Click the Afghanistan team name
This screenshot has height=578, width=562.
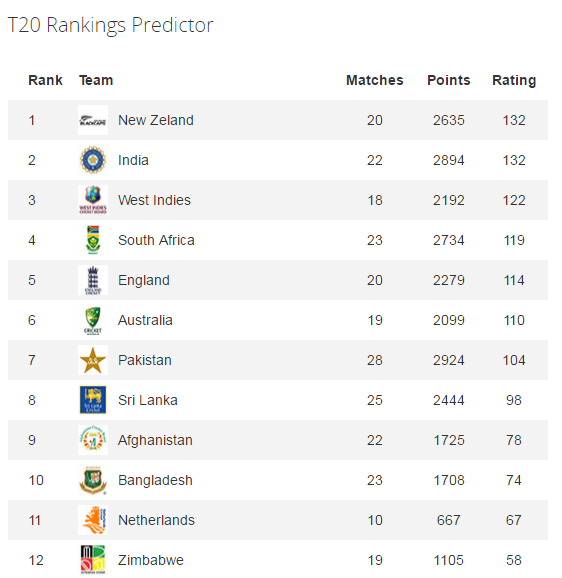[155, 441]
